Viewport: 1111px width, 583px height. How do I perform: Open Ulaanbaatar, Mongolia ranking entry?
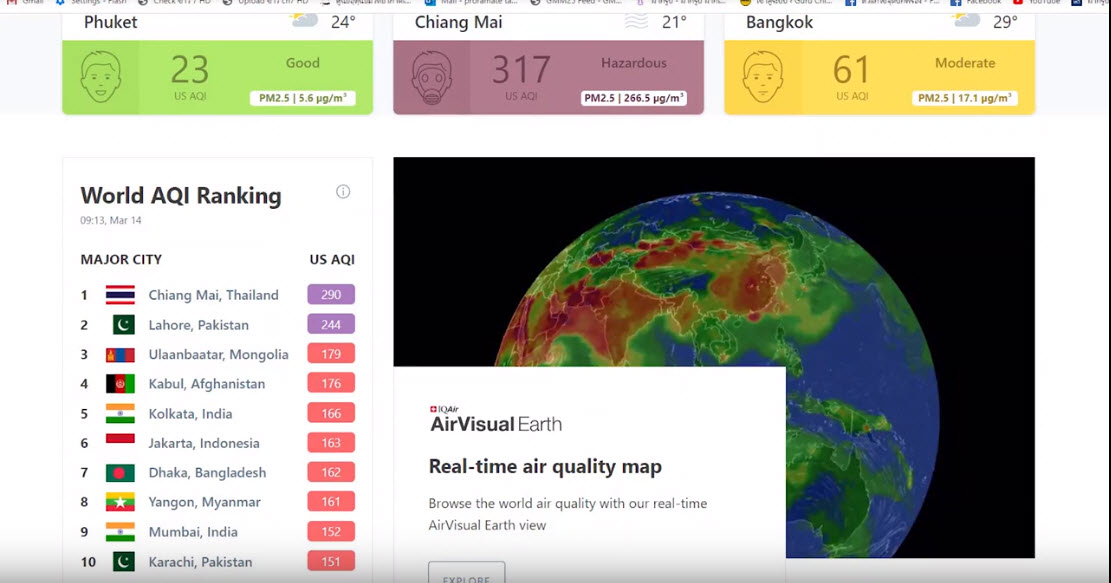(218, 354)
